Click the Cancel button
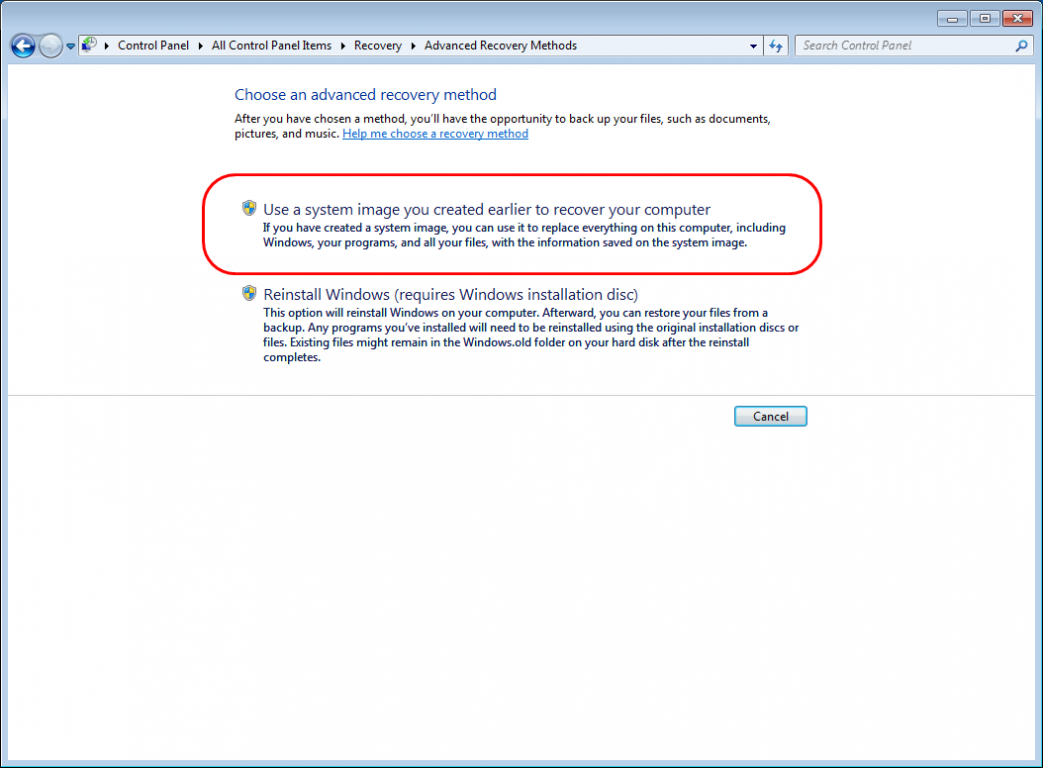 click(770, 416)
